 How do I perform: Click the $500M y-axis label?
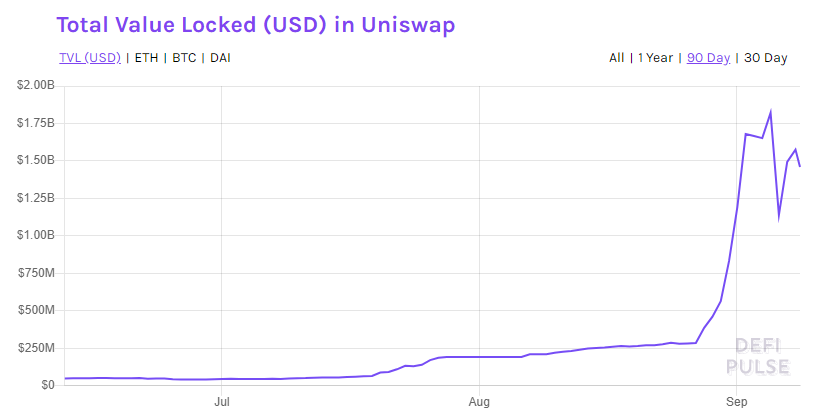point(36,310)
